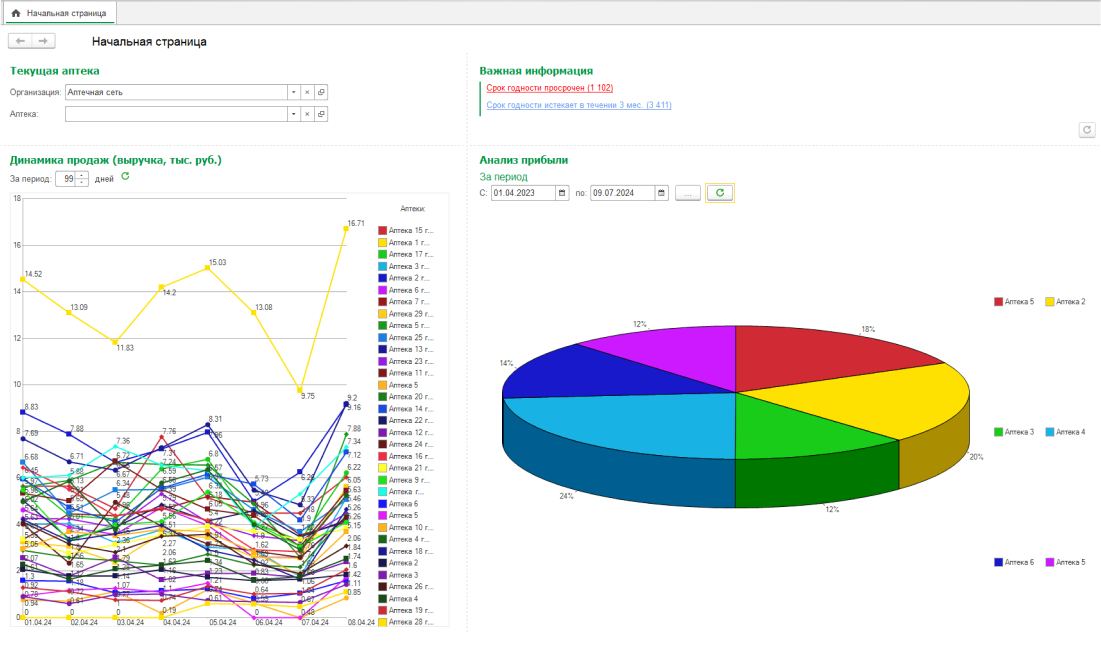Screen dimensions: 1101x661
Task: Refresh the sales dynamics chart
Action: [x=125, y=177]
